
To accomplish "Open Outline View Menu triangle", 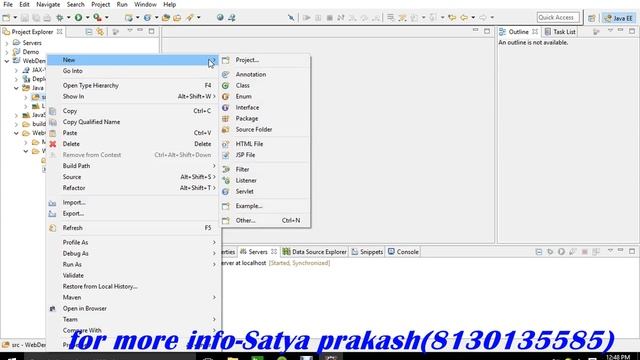I will pyautogui.click(x=610, y=31).
